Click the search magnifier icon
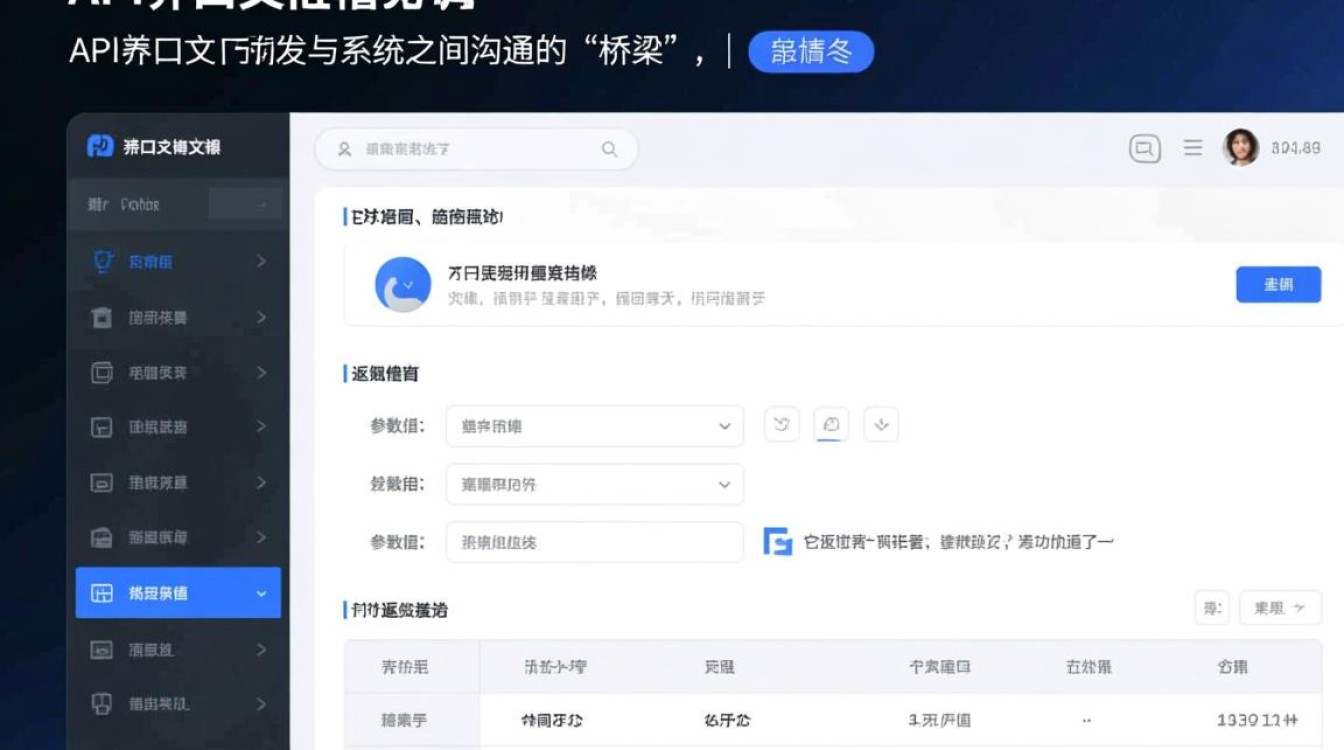 point(609,148)
